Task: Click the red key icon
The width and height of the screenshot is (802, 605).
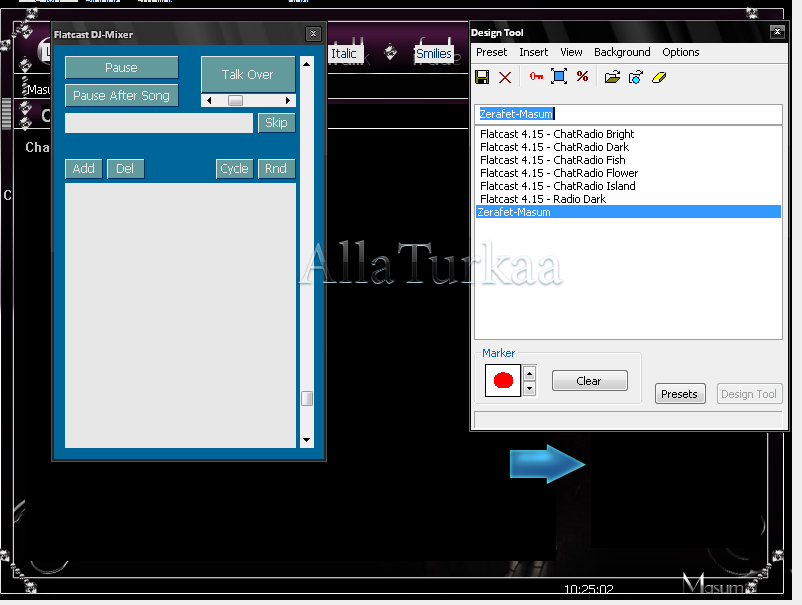Action: [537, 77]
